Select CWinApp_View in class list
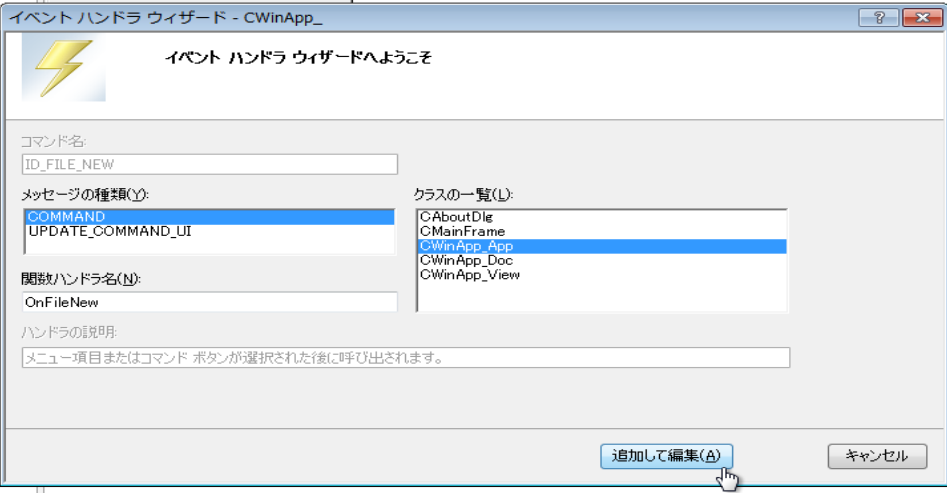947x493 pixels. pos(602,275)
